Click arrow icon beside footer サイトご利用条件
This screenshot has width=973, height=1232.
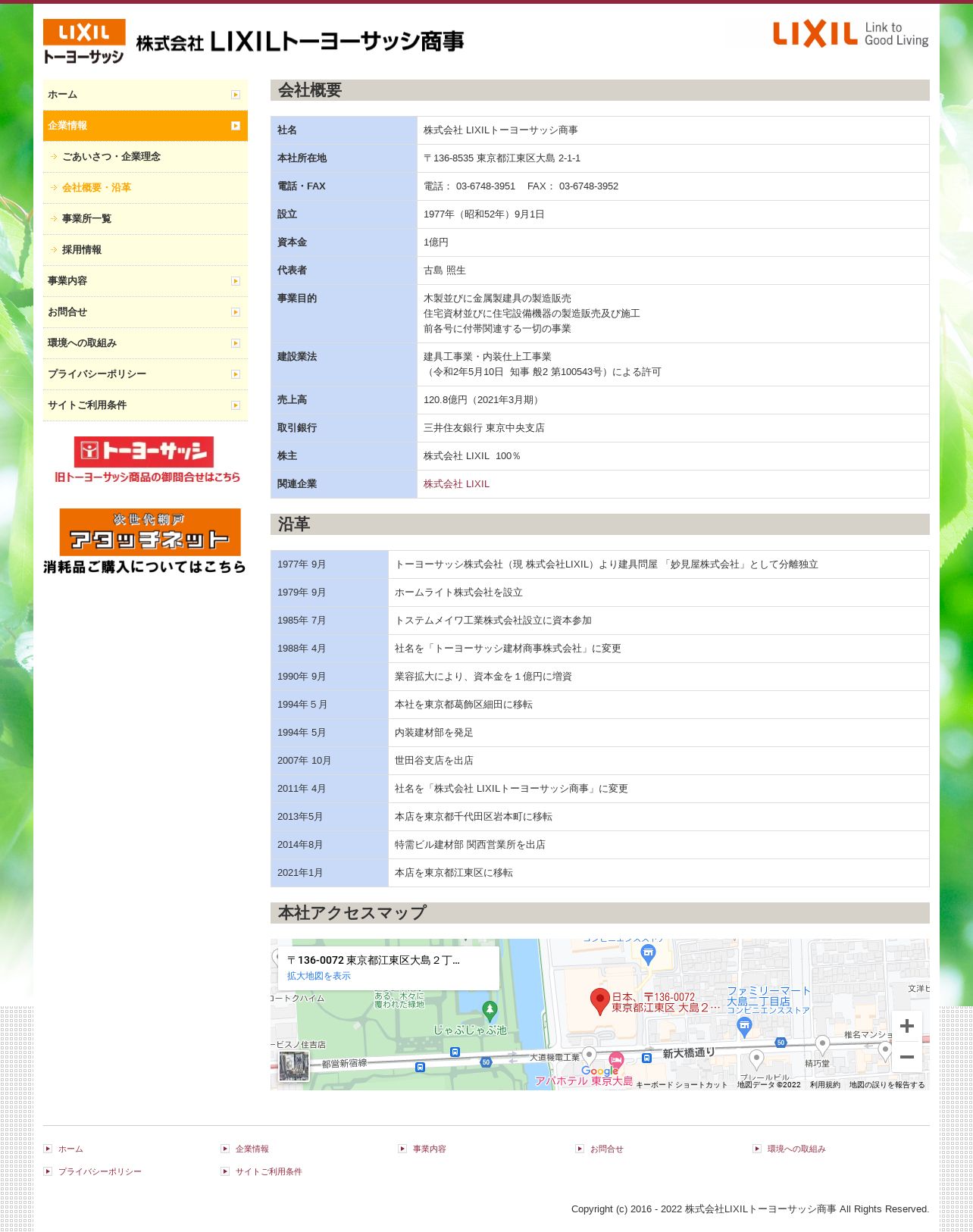[225, 1171]
